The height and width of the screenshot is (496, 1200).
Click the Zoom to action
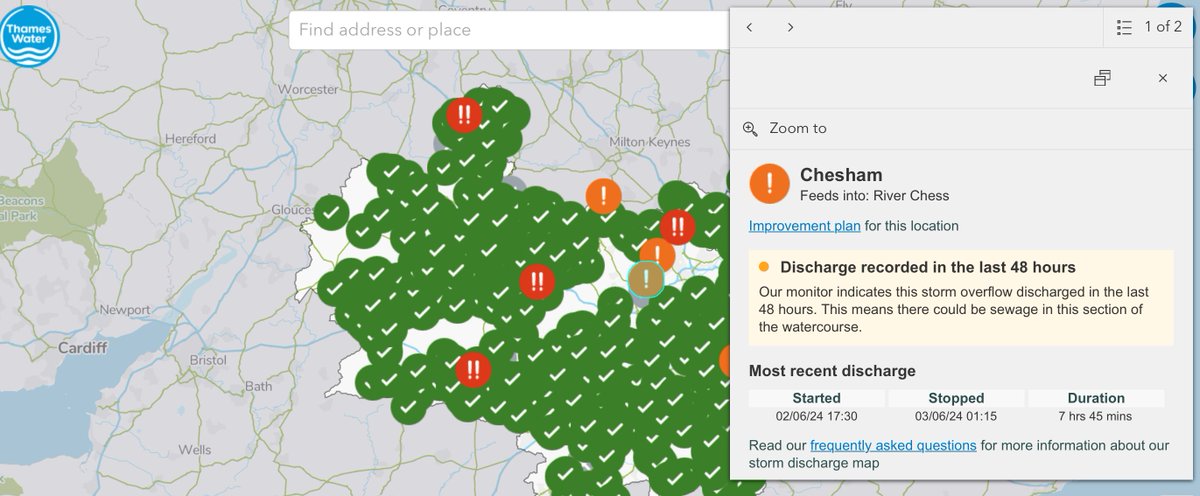tap(786, 128)
